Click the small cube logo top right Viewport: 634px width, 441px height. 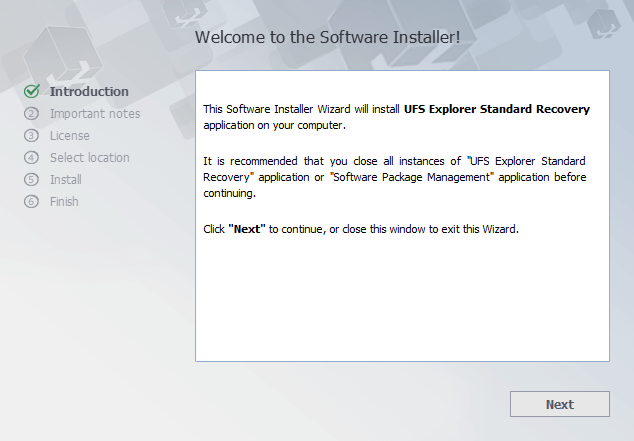(602, 21)
